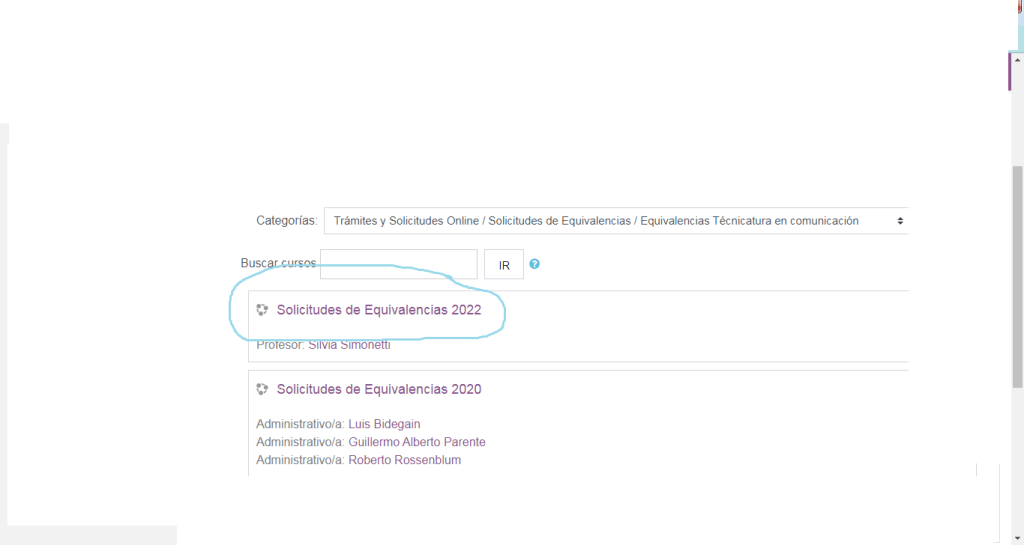Open Solicitudes de Equivalencias 2022 course
This screenshot has width=1024, height=545.
379,310
